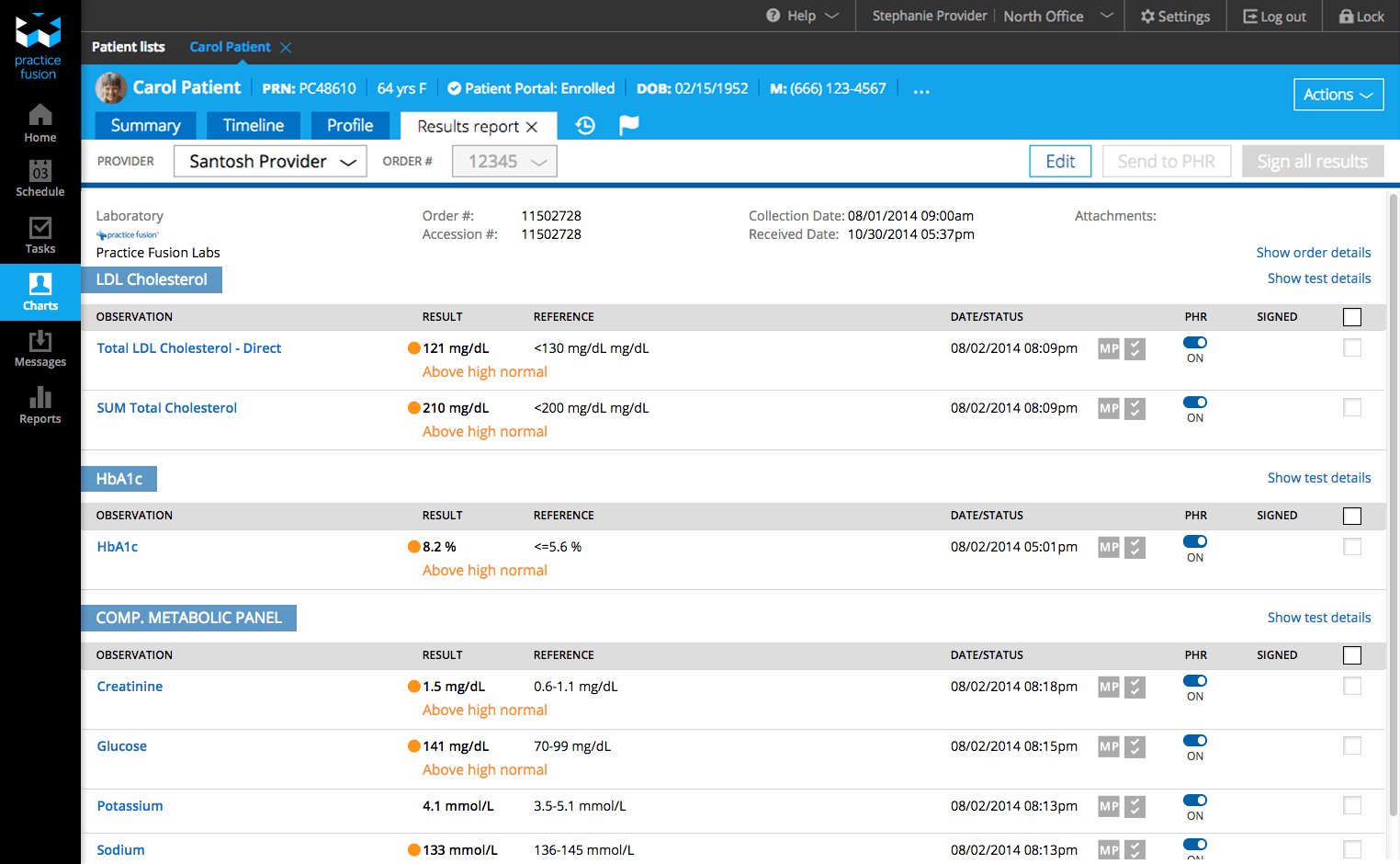Check the signed box for Glucose
This screenshot has height=864, width=1400.
(1352, 745)
